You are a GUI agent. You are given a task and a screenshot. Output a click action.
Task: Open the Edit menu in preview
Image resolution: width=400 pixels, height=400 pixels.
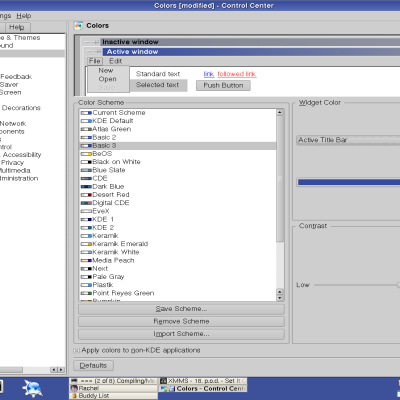(x=115, y=61)
